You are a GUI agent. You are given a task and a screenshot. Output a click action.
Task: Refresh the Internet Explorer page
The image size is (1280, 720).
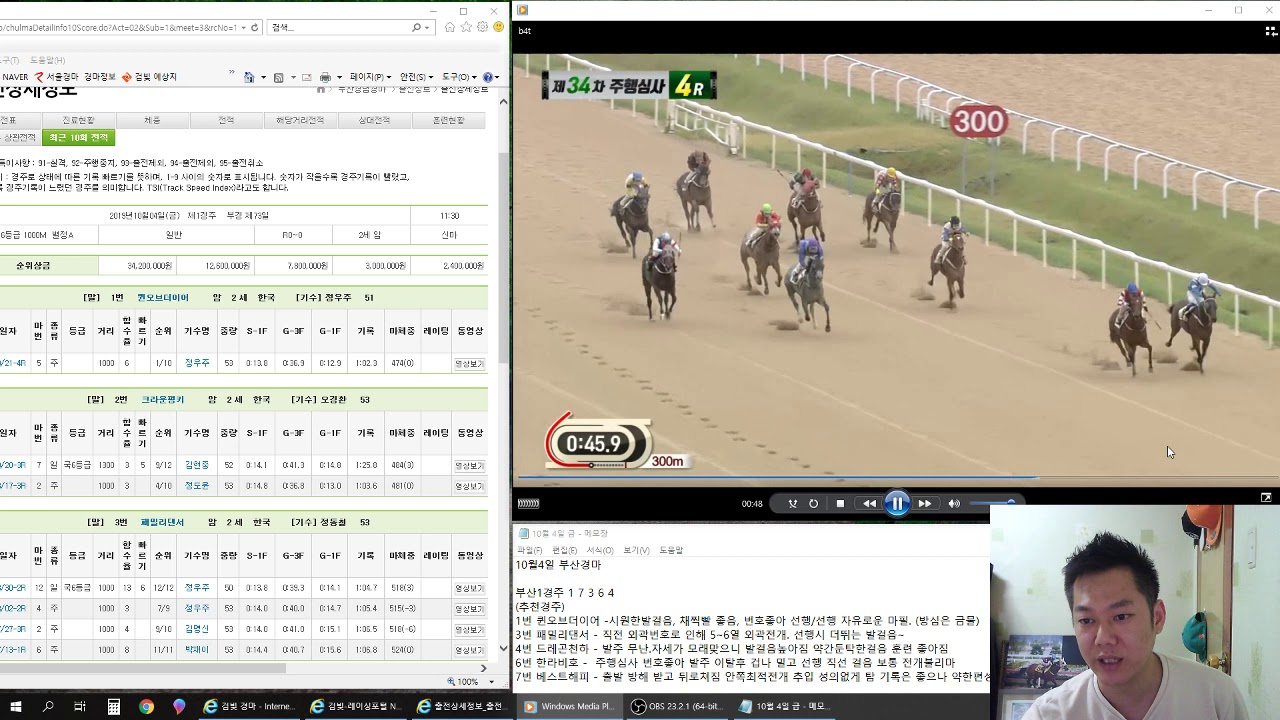click(x=255, y=28)
